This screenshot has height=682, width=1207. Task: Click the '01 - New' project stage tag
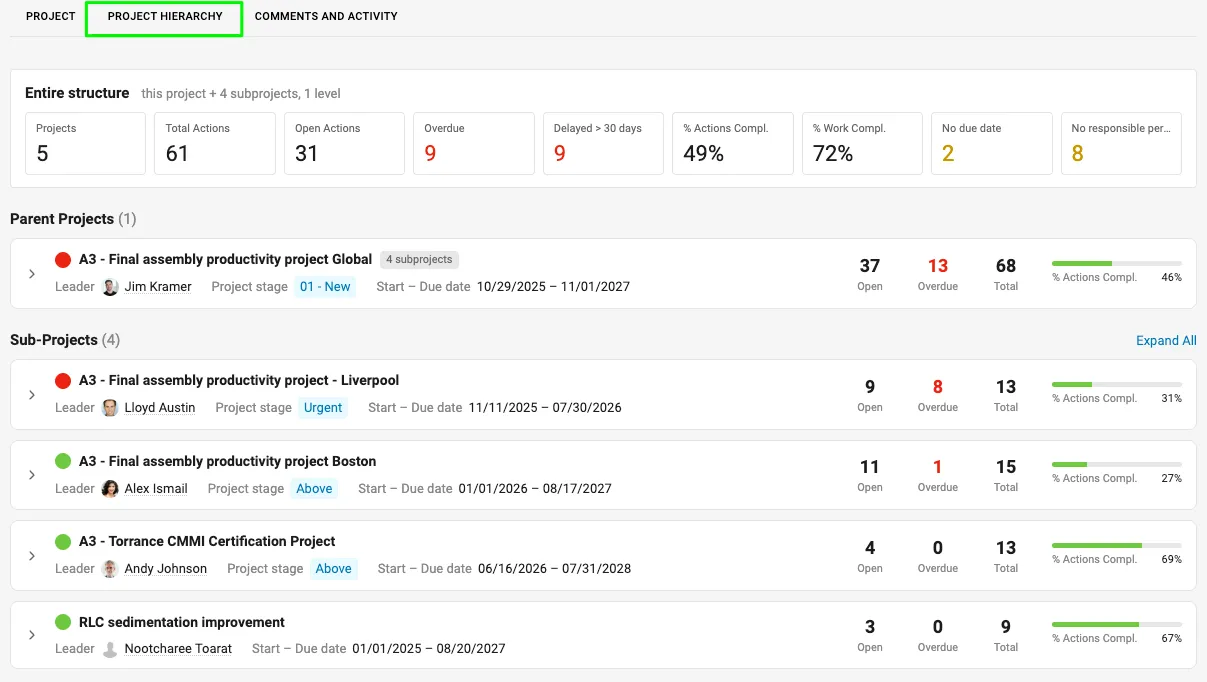(x=325, y=287)
